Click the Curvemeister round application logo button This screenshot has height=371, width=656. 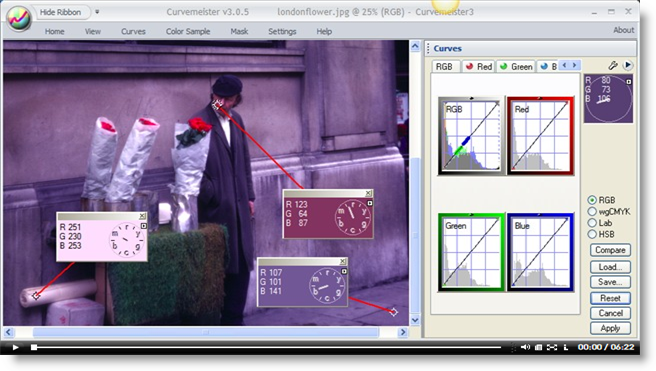19,18
